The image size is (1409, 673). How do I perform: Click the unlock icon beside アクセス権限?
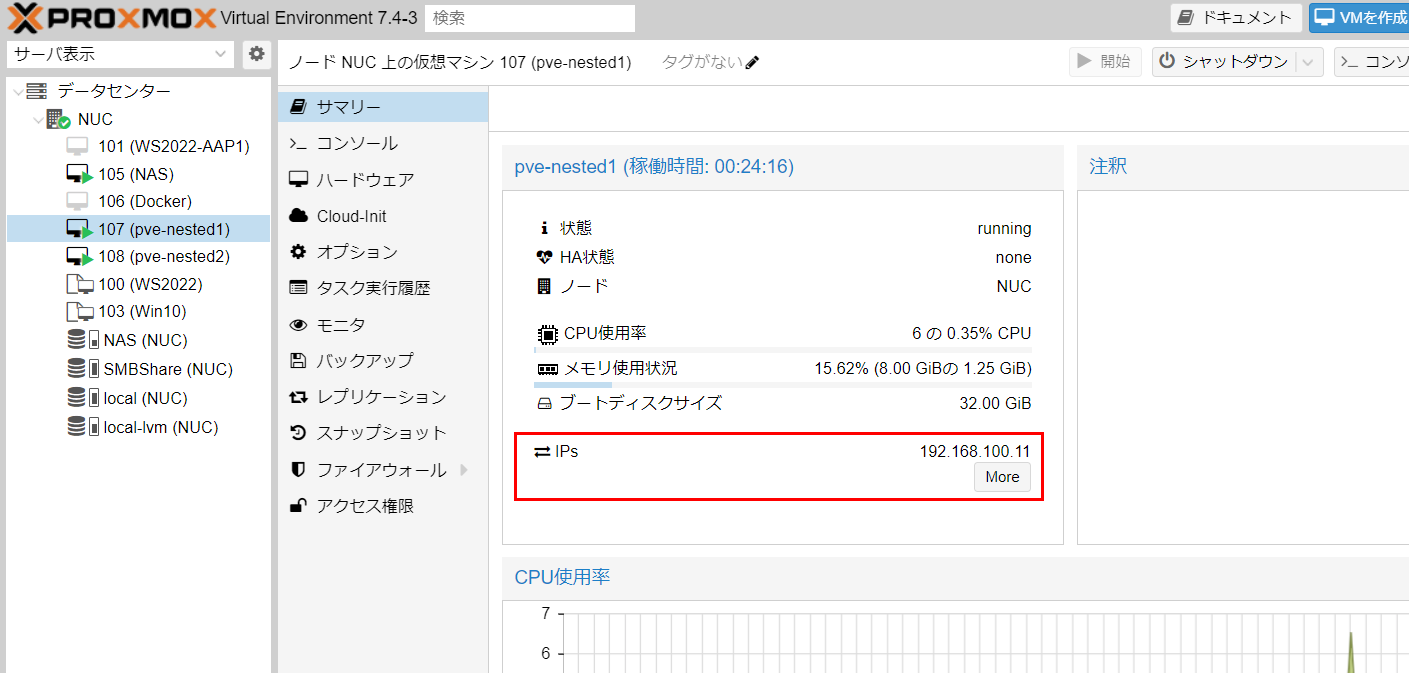[x=298, y=506]
